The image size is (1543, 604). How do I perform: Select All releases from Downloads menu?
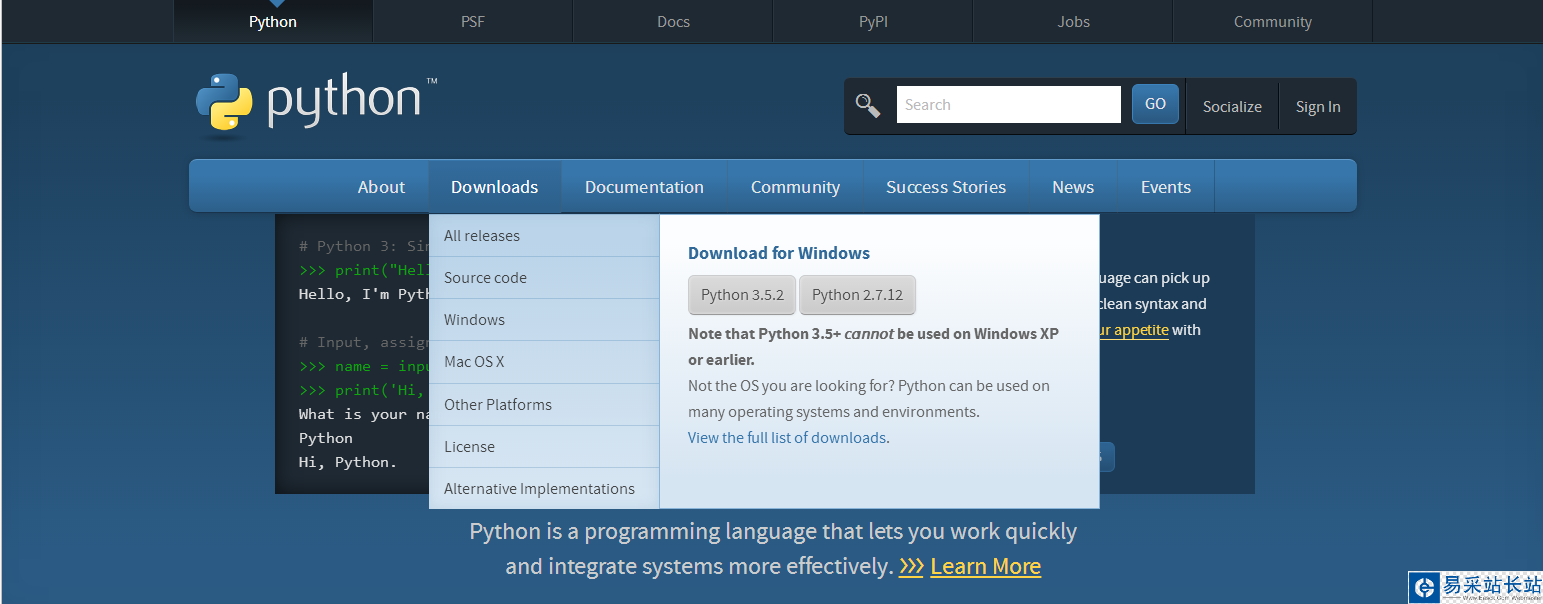(482, 236)
